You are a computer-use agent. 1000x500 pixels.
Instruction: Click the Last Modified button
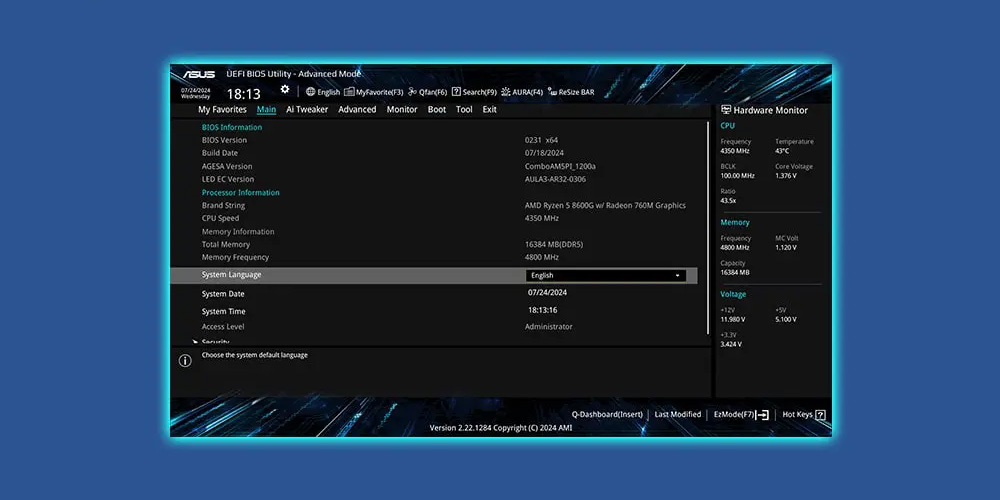click(x=677, y=414)
